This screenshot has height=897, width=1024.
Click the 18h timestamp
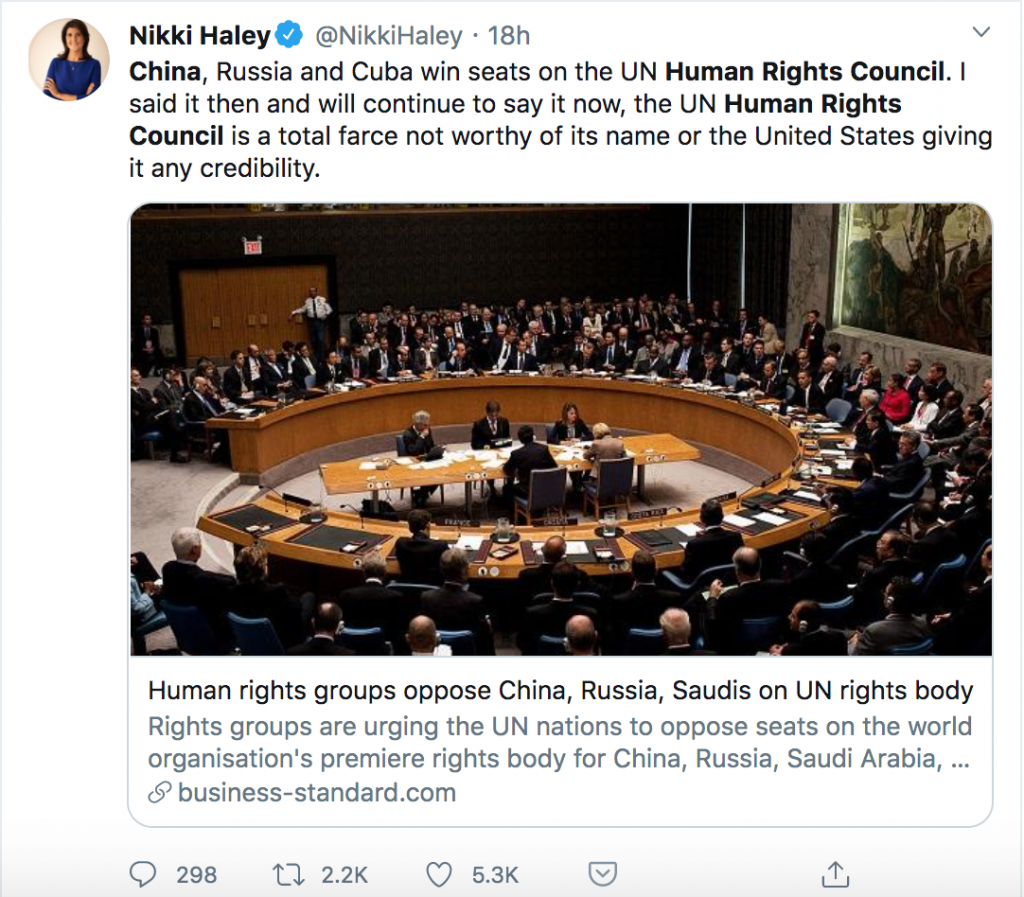pos(509,35)
